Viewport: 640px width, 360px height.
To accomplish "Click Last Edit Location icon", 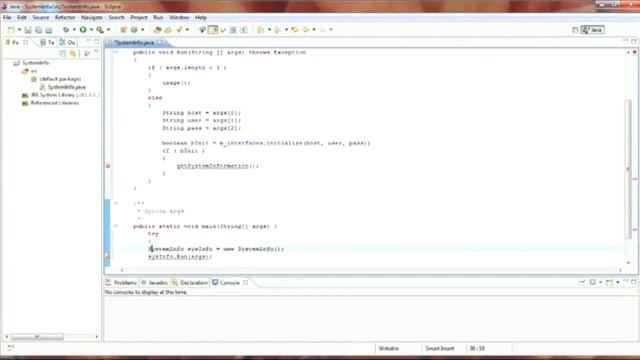I will tap(295, 30).
